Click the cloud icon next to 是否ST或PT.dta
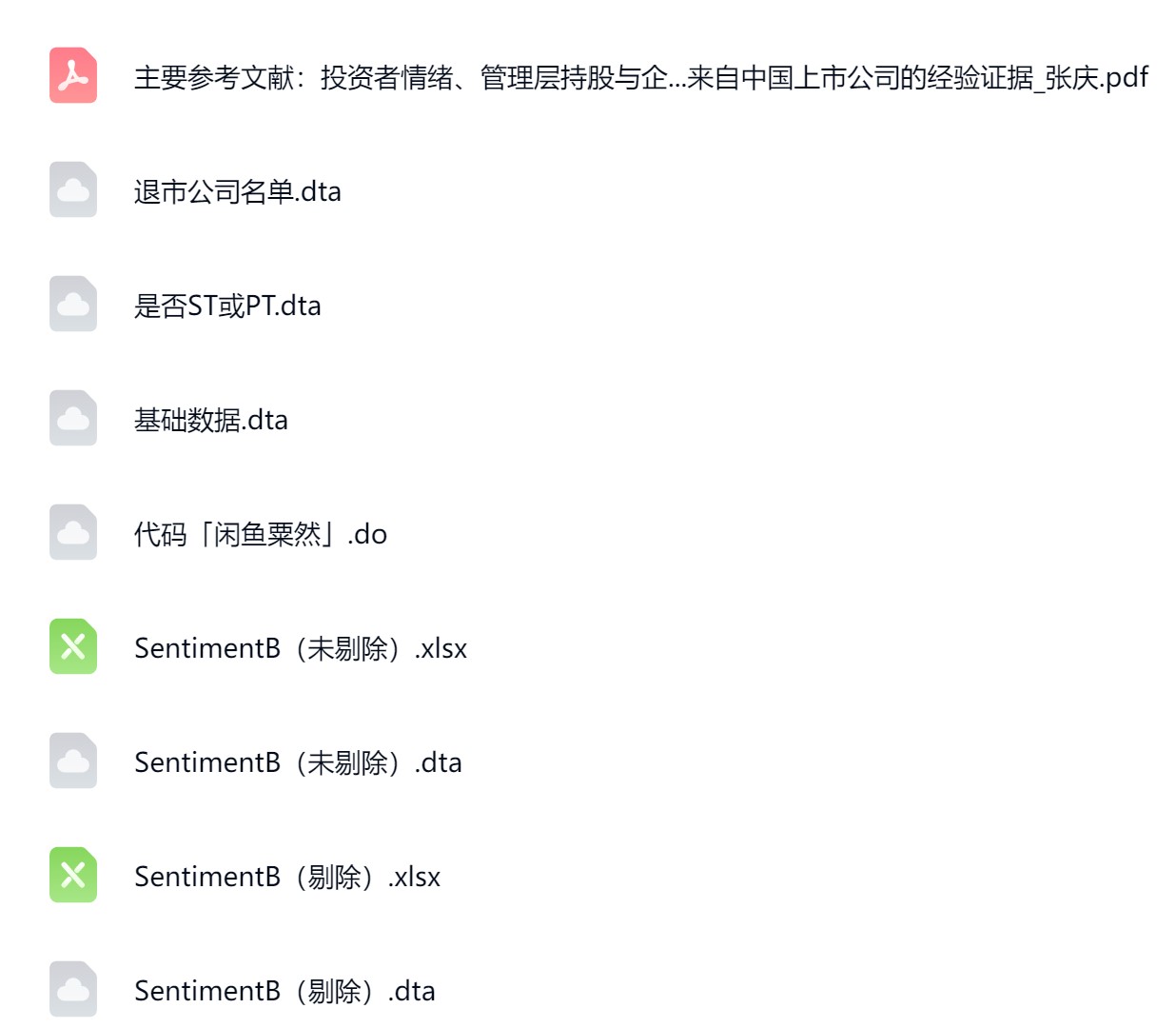Viewport: 1176px width, 1028px height. tap(73, 305)
